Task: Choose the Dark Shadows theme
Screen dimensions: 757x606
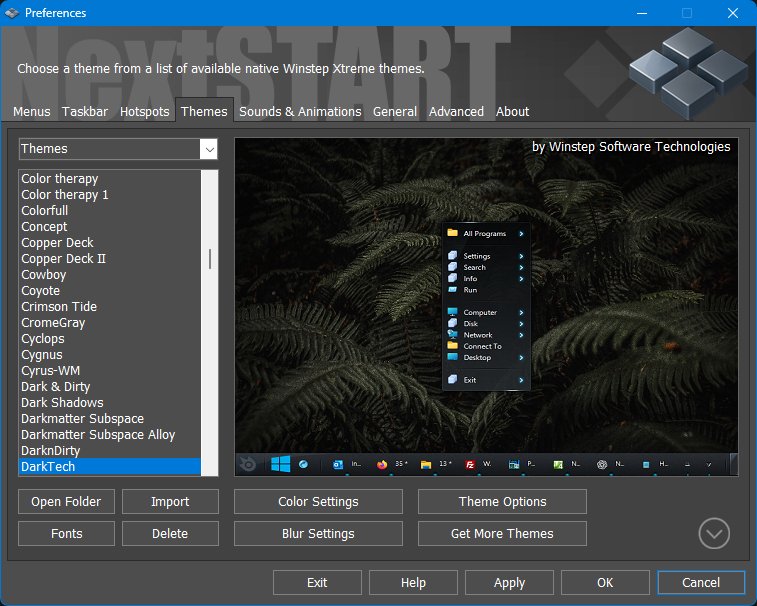Action: (x=110, y=402)
